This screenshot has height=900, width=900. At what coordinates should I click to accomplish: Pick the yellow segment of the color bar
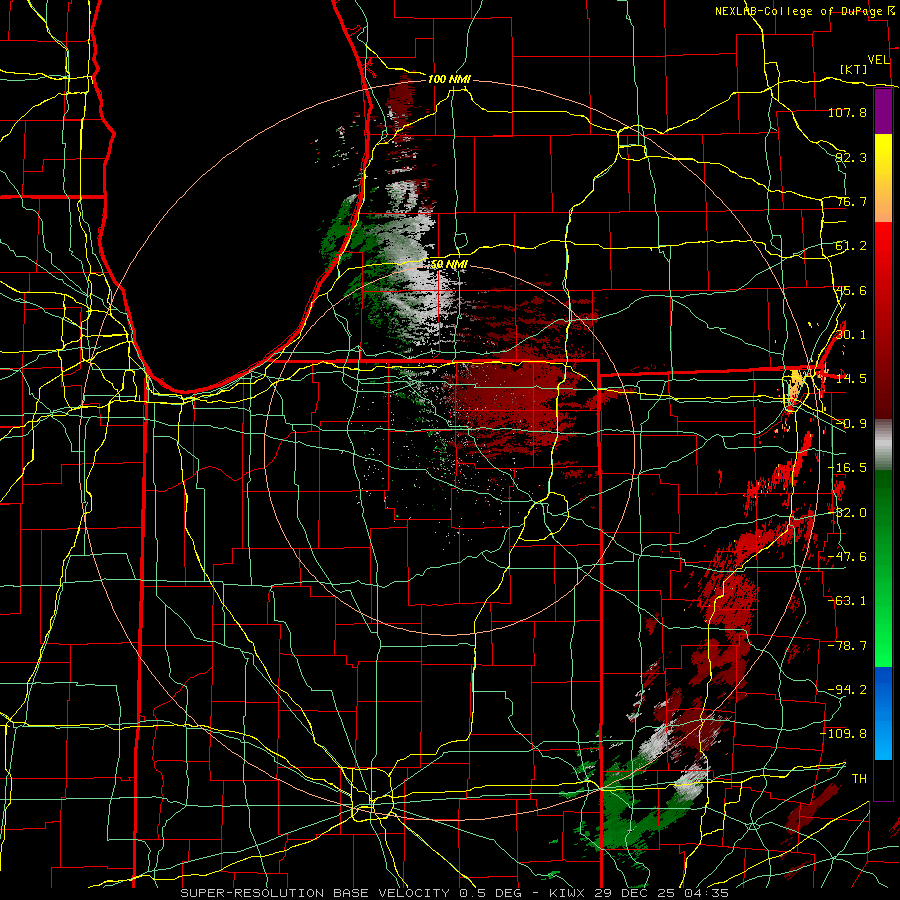coord(883,178)
